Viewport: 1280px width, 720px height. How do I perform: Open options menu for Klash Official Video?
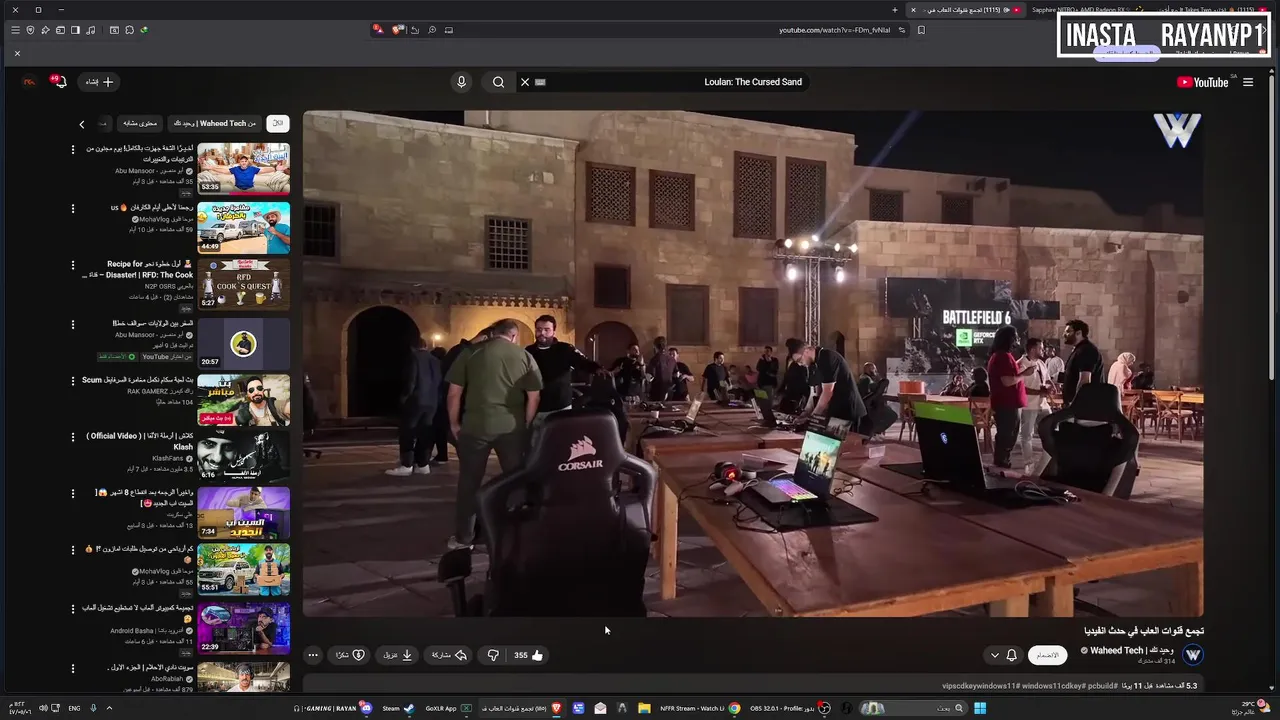[x=72, y=437]
